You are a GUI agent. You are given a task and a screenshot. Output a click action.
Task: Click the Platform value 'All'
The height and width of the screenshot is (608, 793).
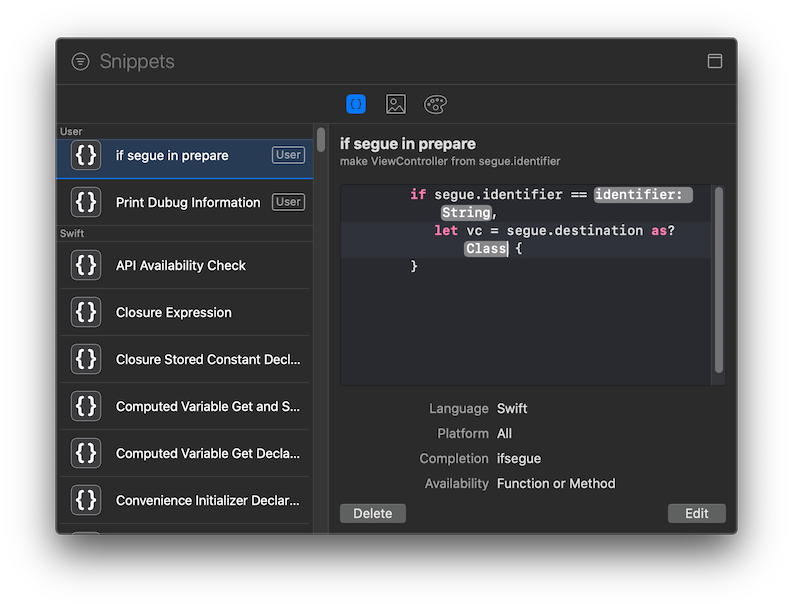504,433
